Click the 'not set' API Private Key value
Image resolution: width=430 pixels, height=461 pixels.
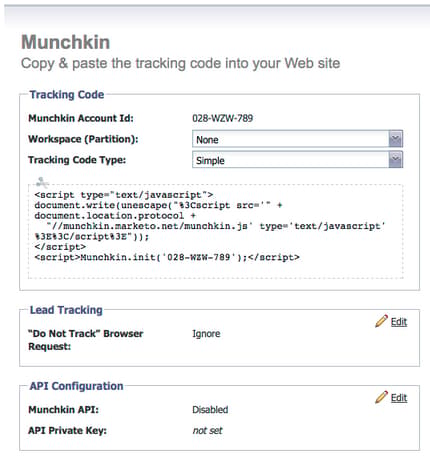click(x=207, y=430)
